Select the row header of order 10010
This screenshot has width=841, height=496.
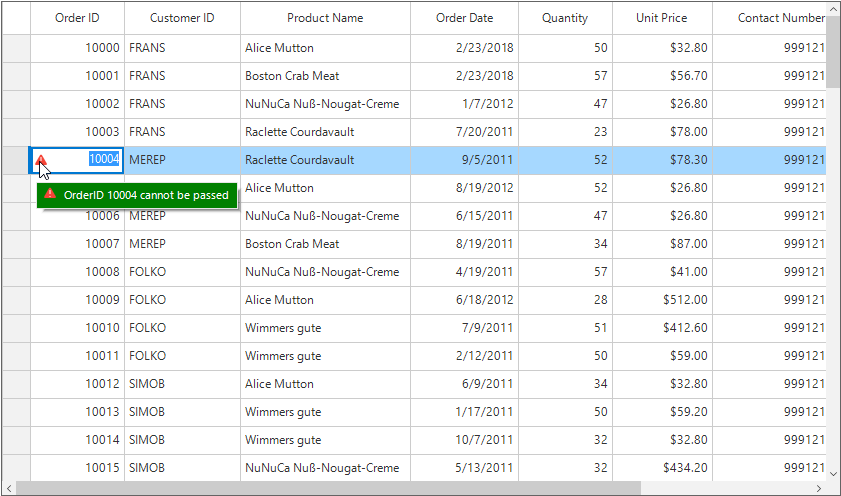point(16,328)
